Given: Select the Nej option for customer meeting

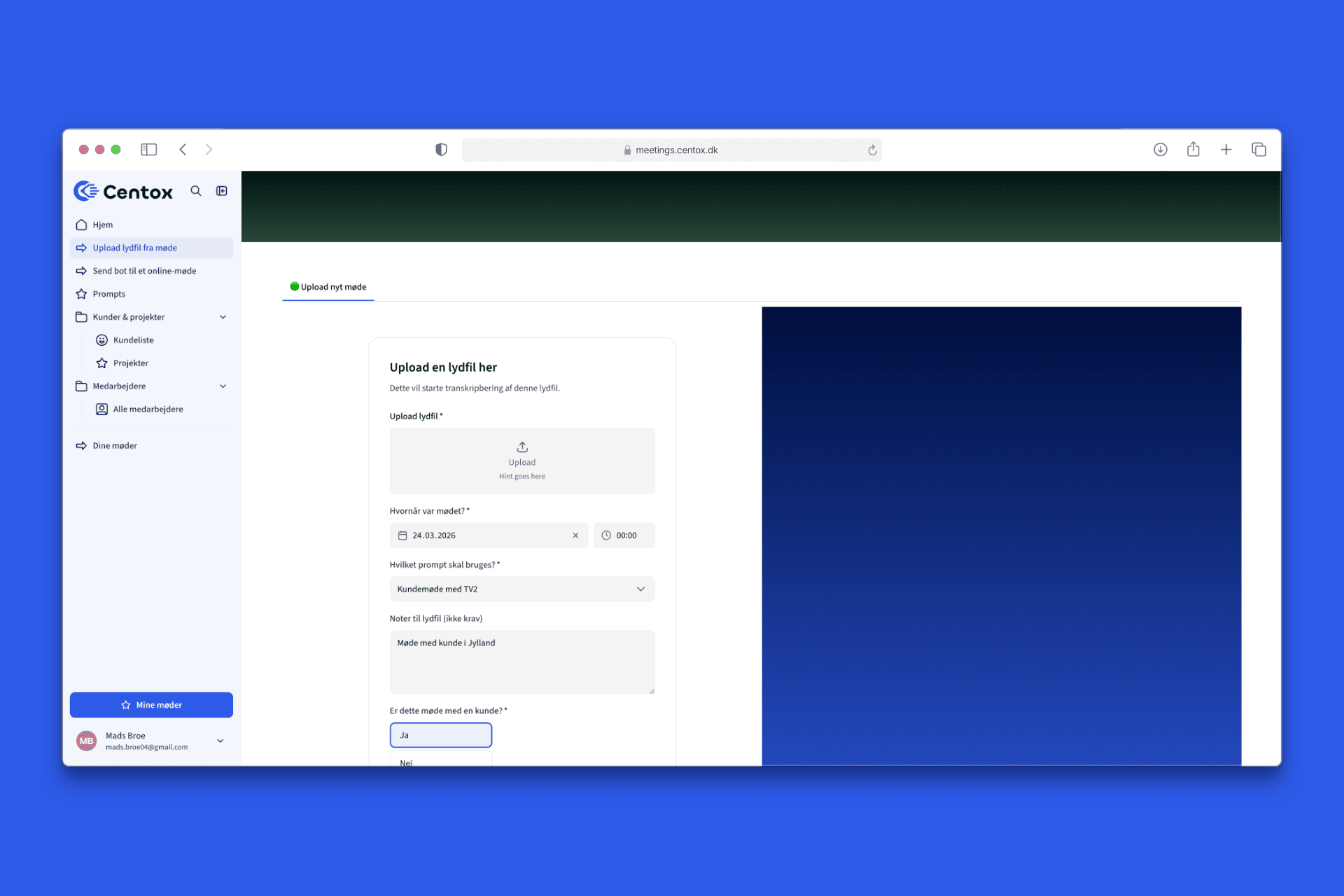Looking at the screenshot, I should tap(441, 761).
